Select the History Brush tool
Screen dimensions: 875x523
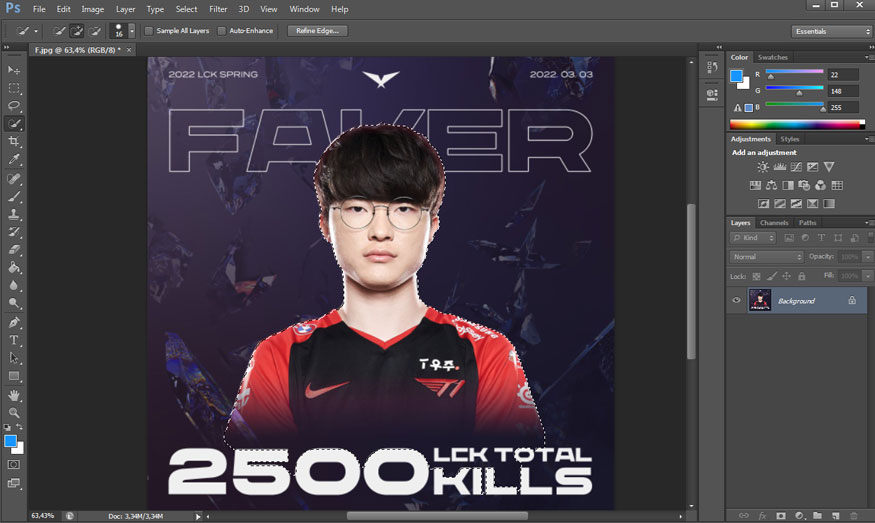(x=14, y=232)
